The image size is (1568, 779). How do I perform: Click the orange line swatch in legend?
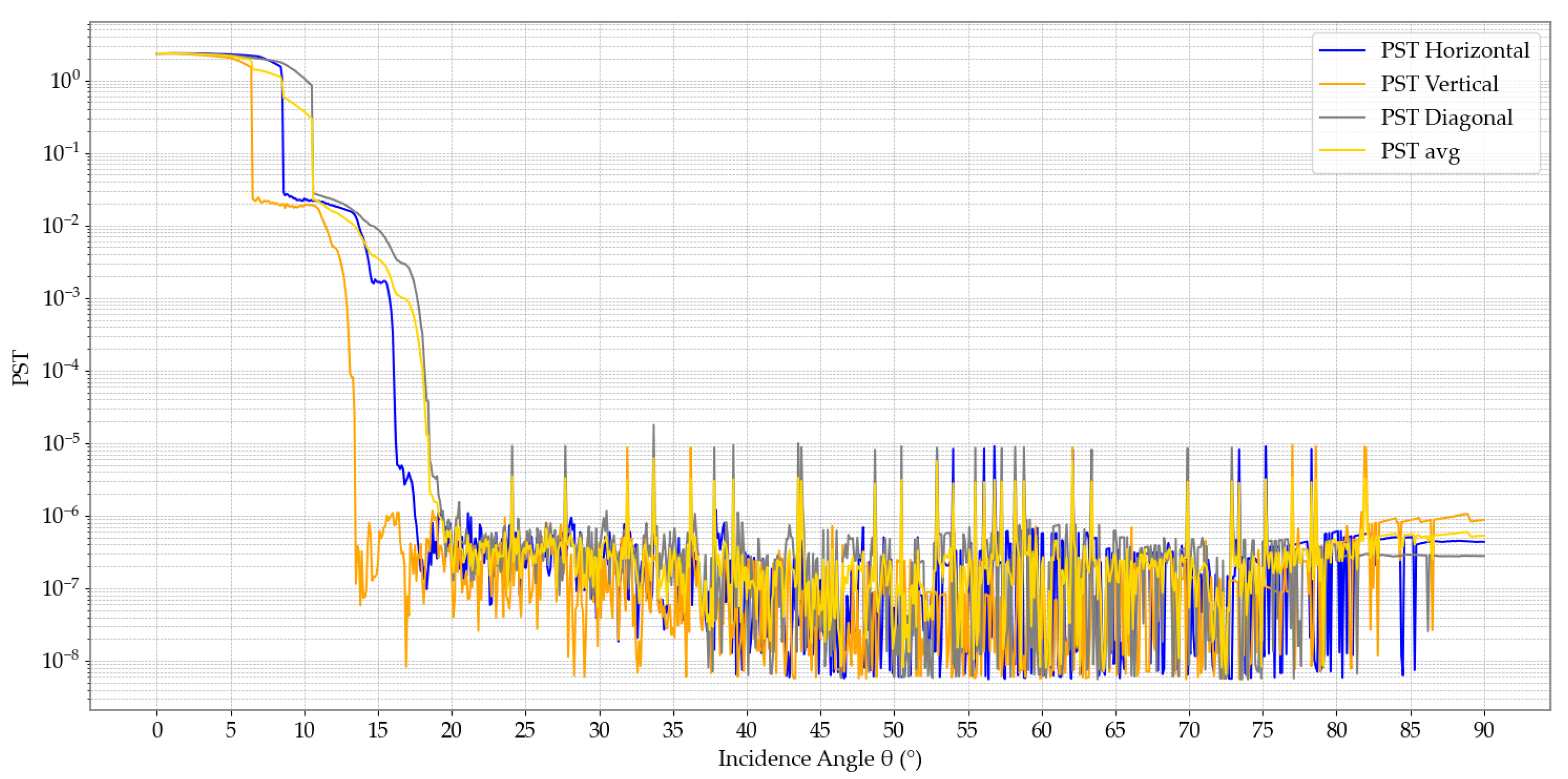(x=1341, y=83)
